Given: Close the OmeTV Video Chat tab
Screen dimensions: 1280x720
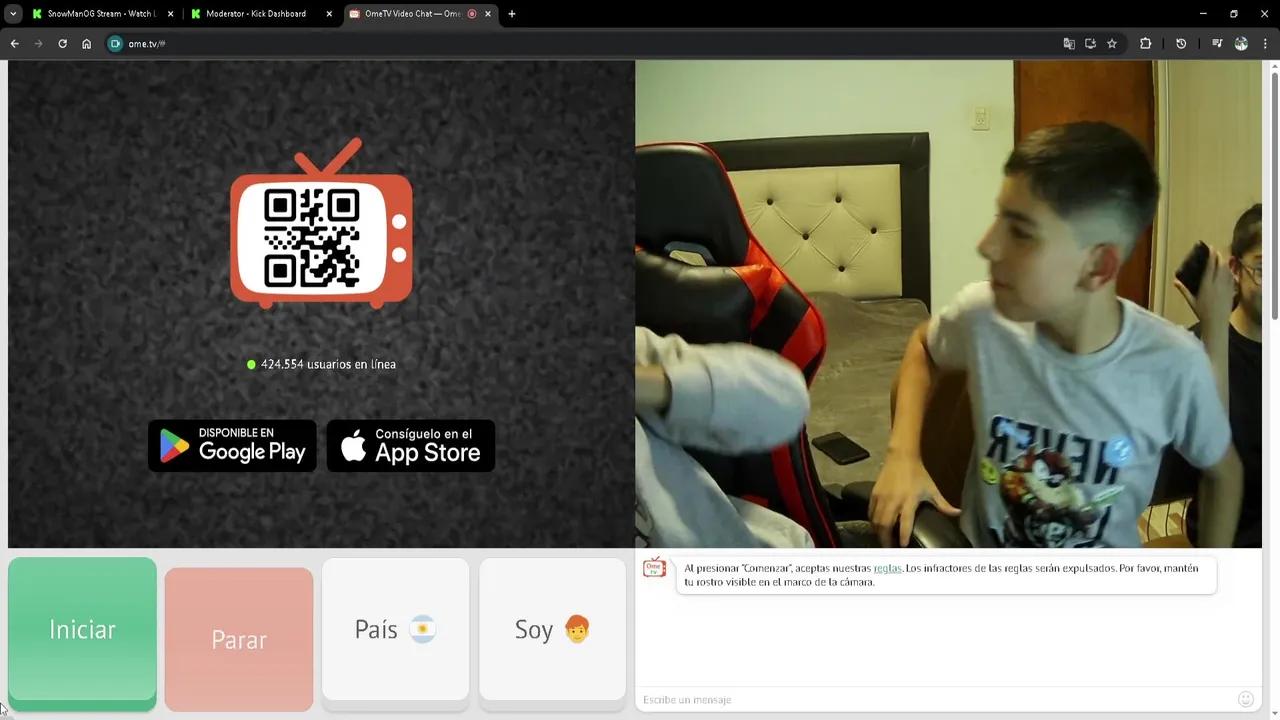Looking at the screenshot, I should click(488, 14).
